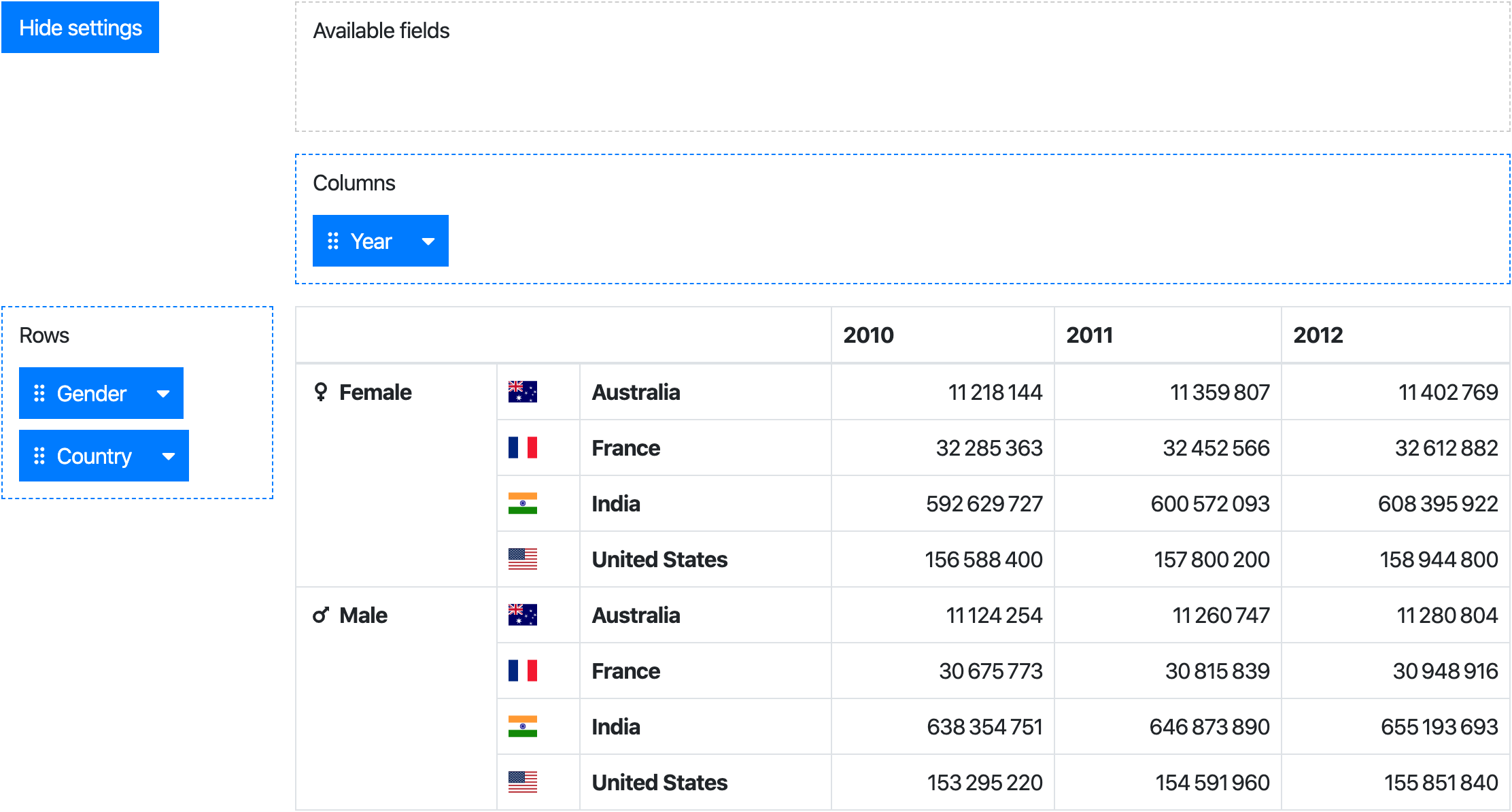Select the 2010 column header
Image resolution: width=1512 pixels, height=812 pixels.
(x=868, y=335)
